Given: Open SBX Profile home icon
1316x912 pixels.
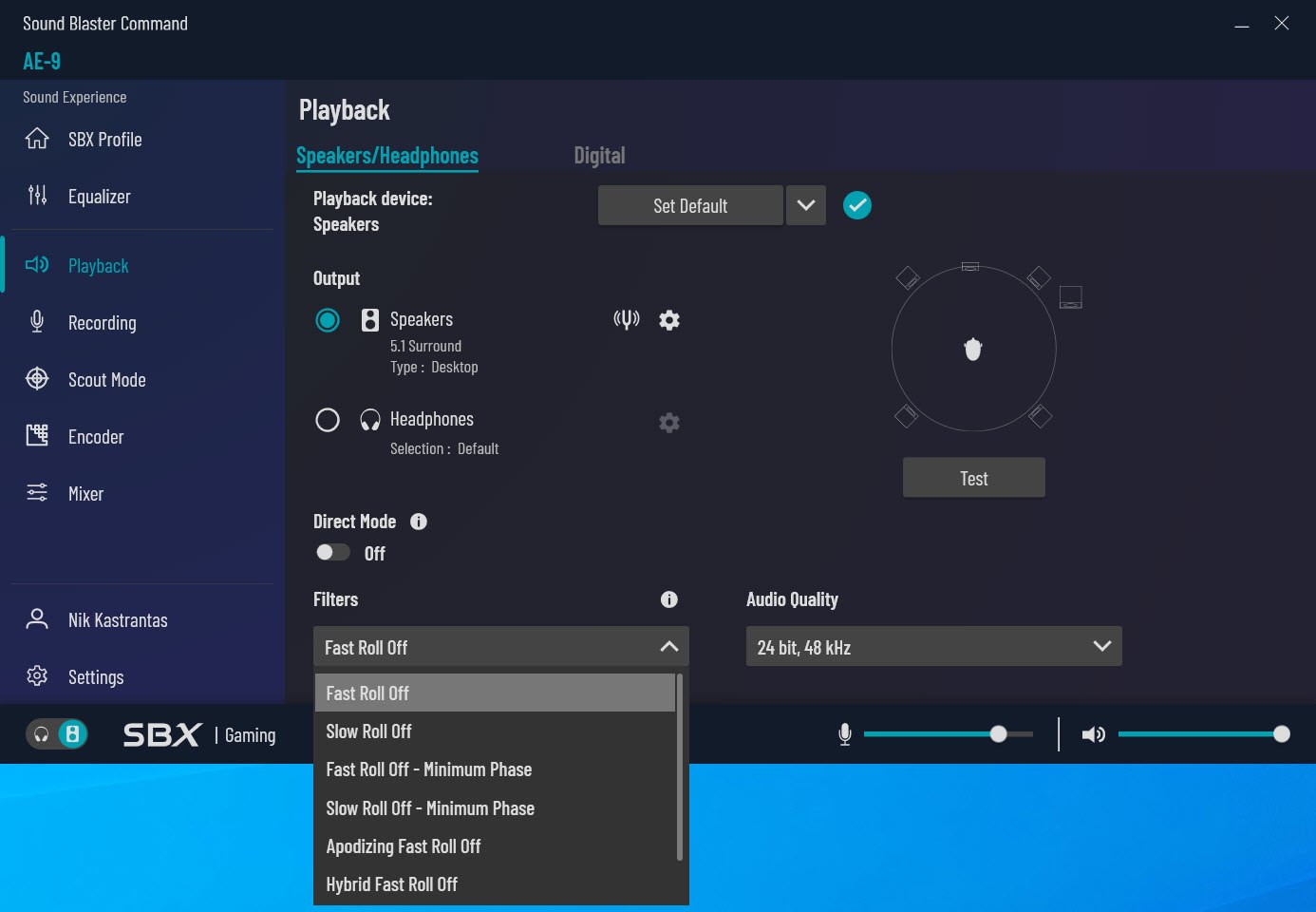Looking at the screenshot, I should click(37, 139).
